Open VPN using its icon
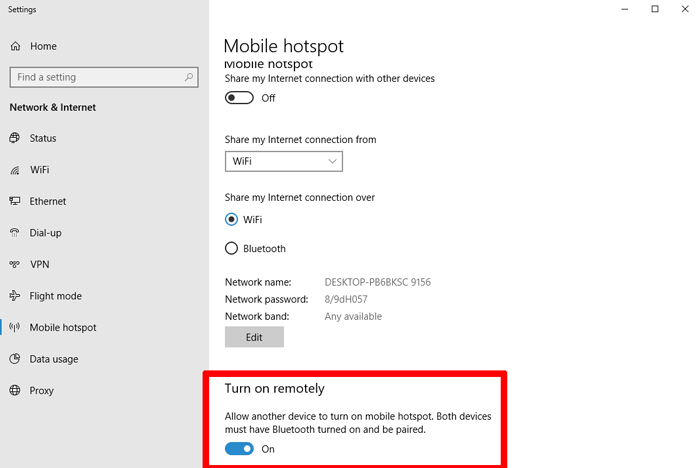700x468 pixels. click(15, 264)
